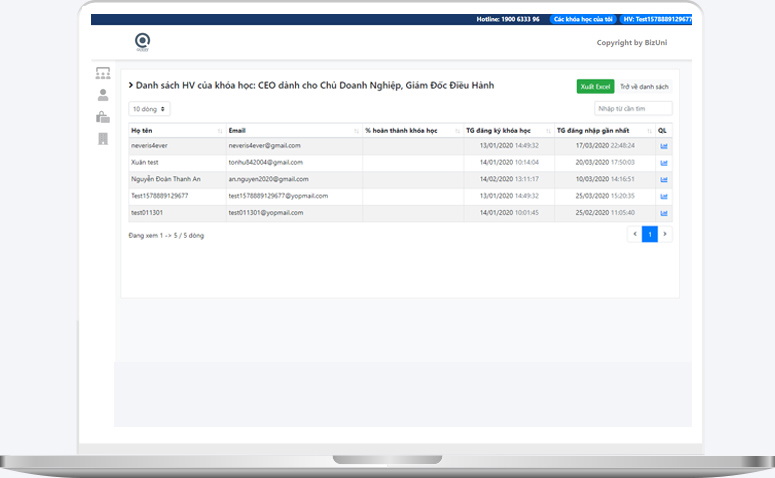Select the building icon in the sidebar
The height and width of the screenshot is (478, 775).
(x=103, y=139)
